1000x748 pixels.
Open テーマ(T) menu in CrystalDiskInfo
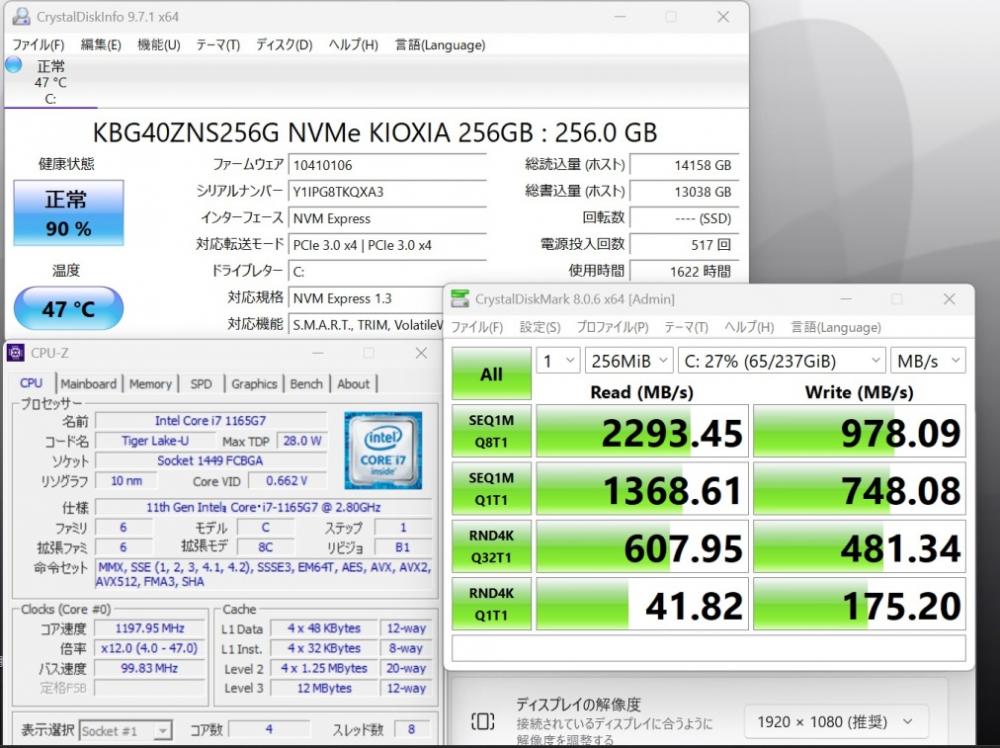click(217, 45)
